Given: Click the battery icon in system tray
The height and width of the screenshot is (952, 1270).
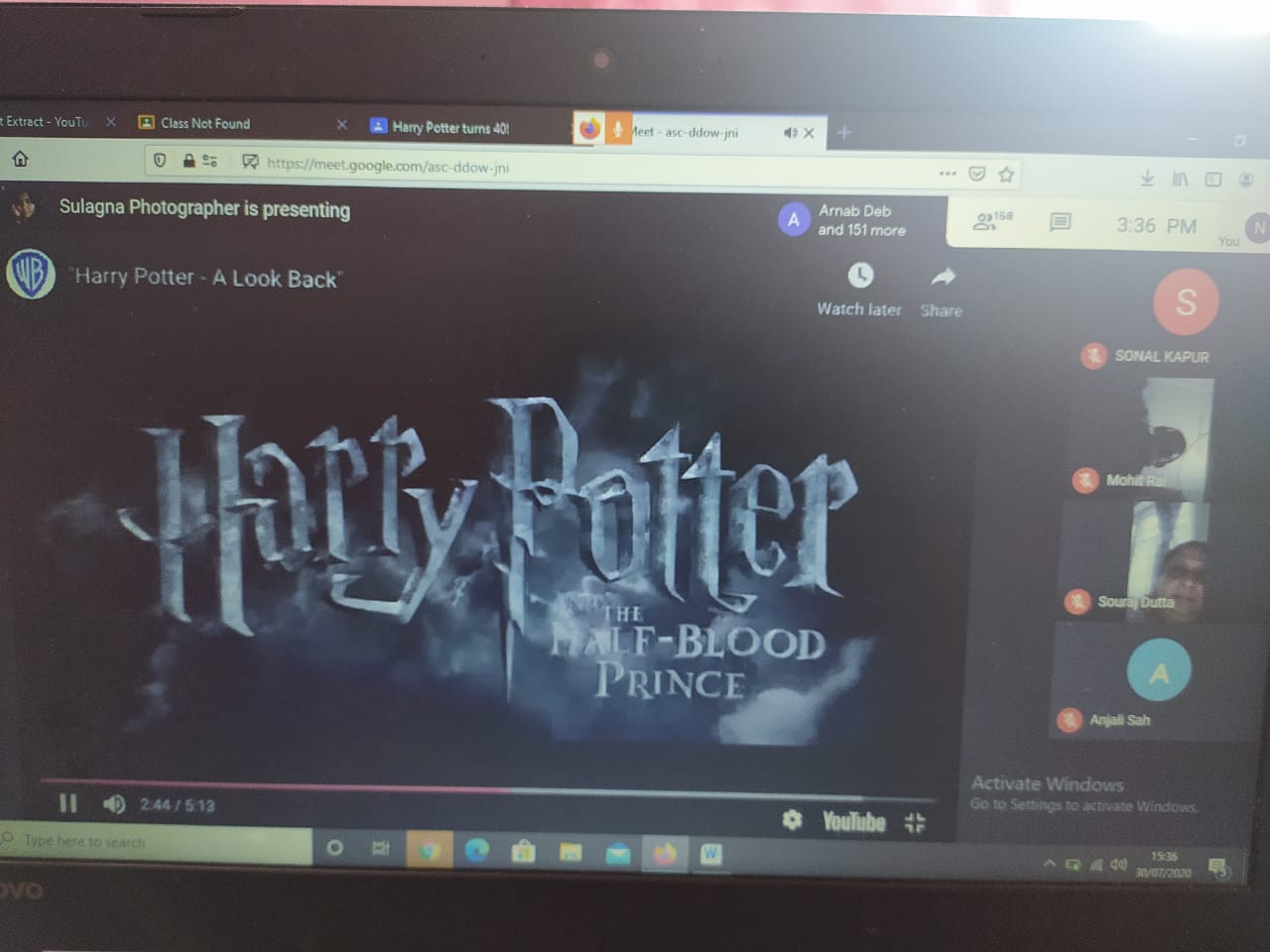Looking at the screenshot, I should (1073, 865).
